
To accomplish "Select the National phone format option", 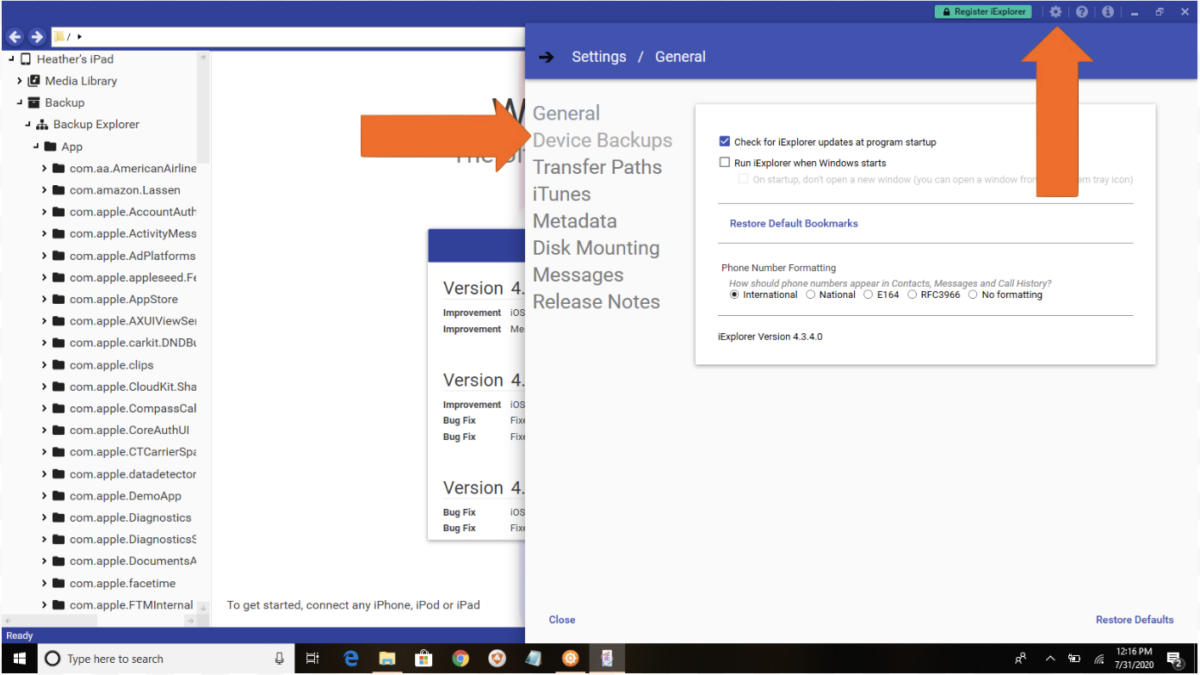I will pos(811,295).
